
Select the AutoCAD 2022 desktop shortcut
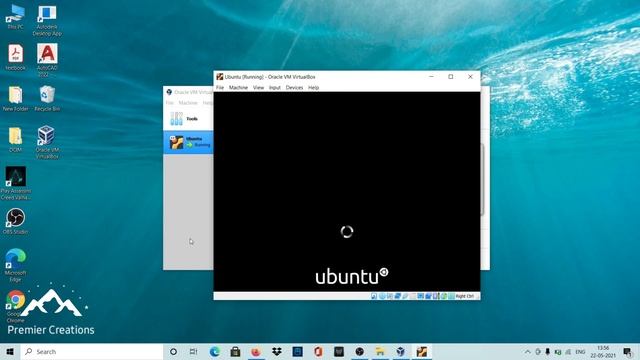coord(47,60)
